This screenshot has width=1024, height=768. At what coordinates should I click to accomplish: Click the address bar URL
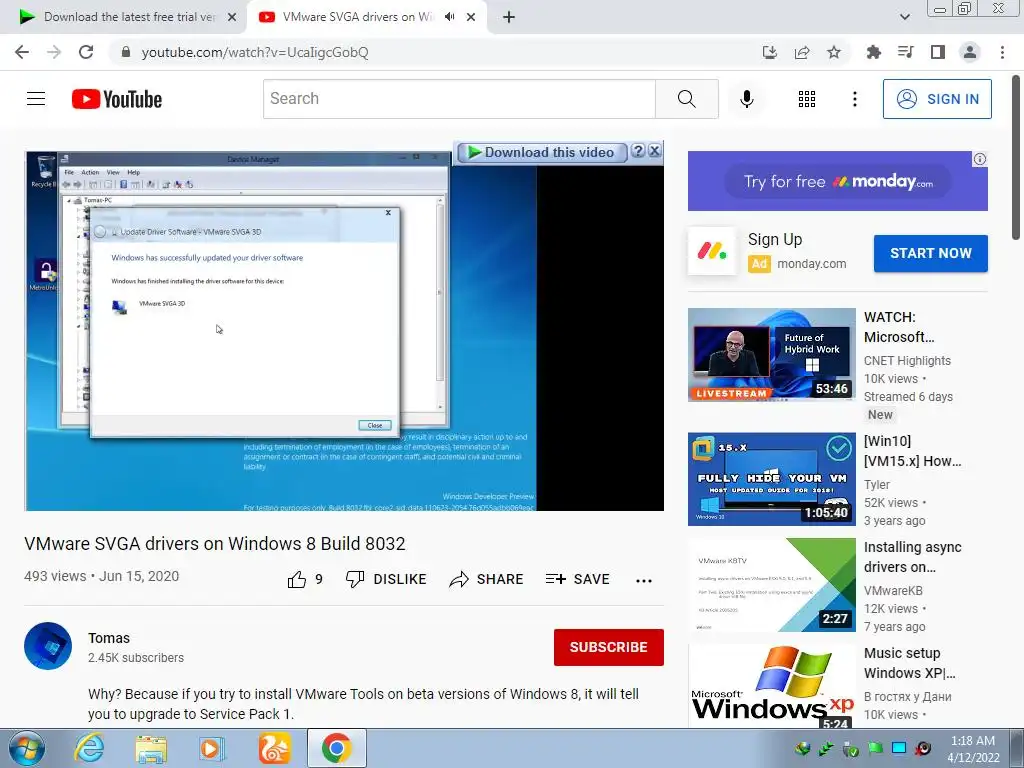[255, 52]
